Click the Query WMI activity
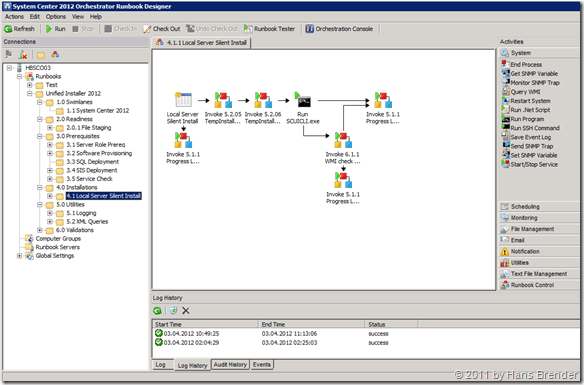Screen dimensions: 584x385 click(521, 92)
